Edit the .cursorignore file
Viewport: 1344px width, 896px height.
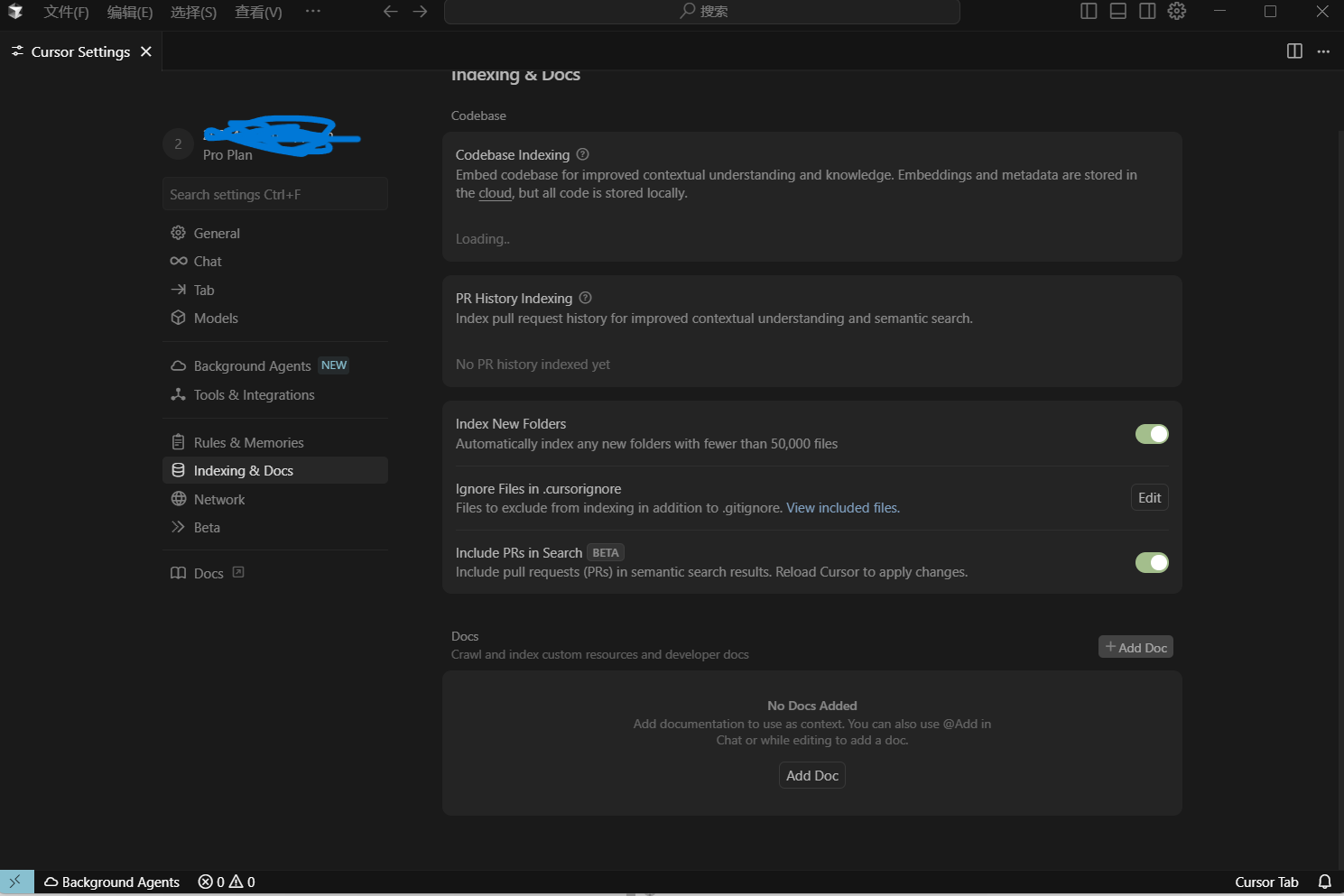[1149, 497]
